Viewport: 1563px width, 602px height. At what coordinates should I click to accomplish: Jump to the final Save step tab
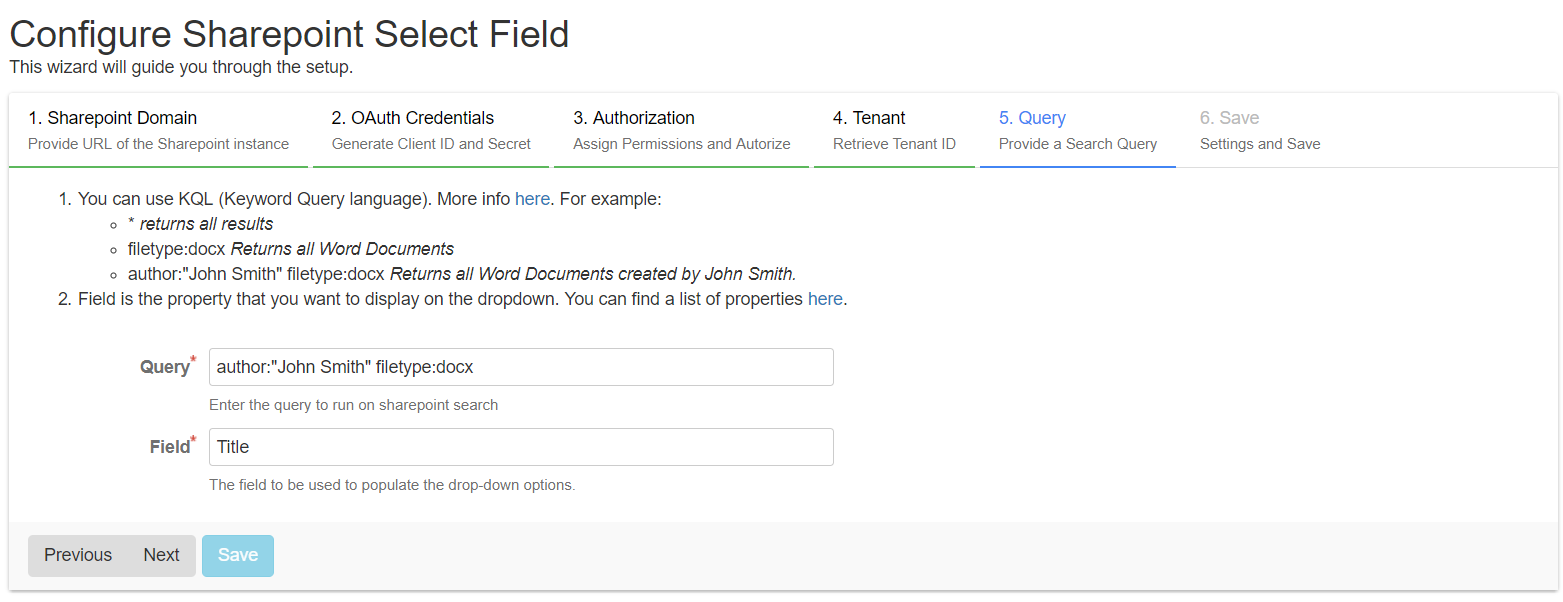coord(1259,130)
